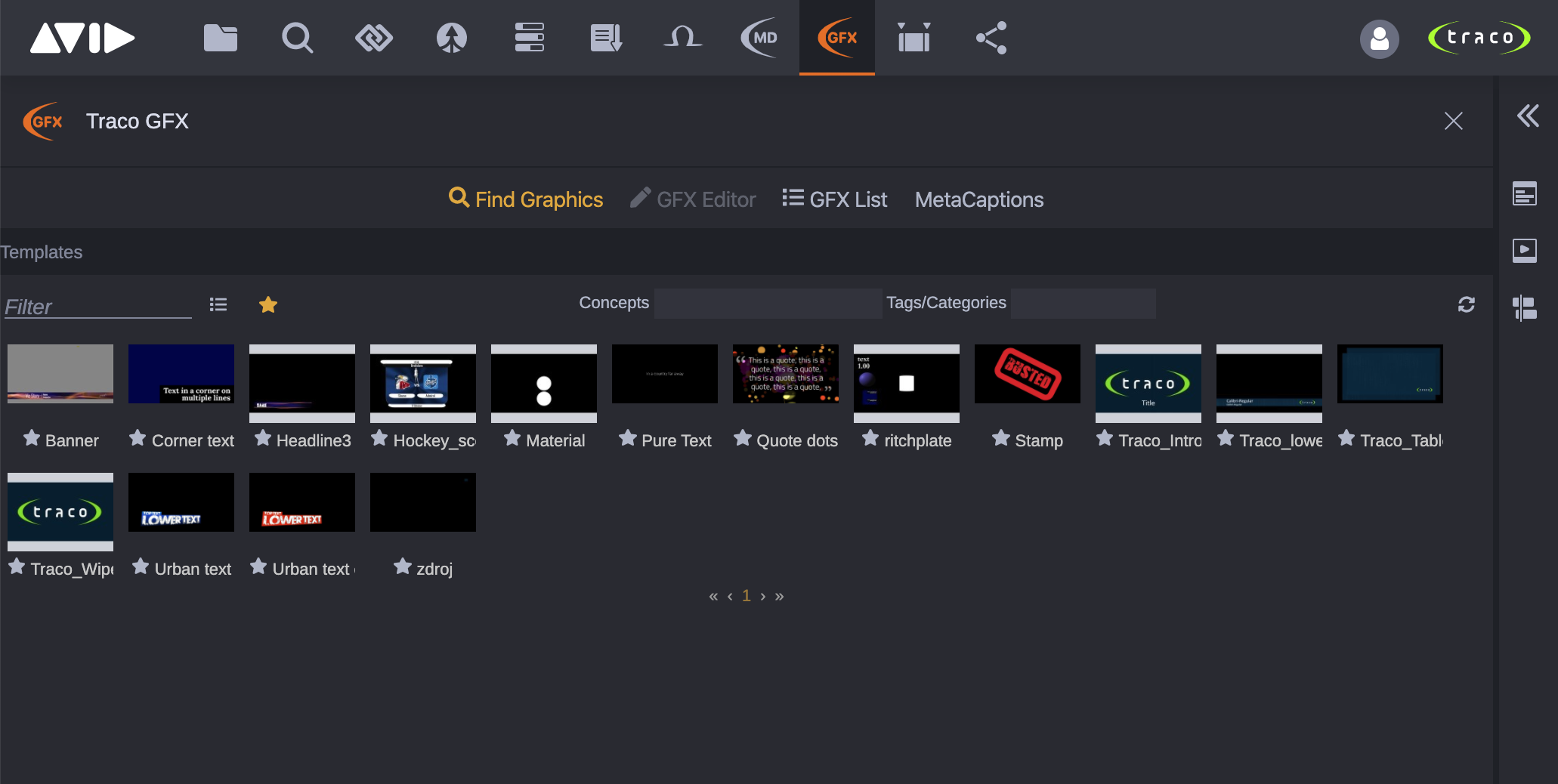Go to previous page of templates
This screenshot has height=784, width=1558.
click(730, 597)
